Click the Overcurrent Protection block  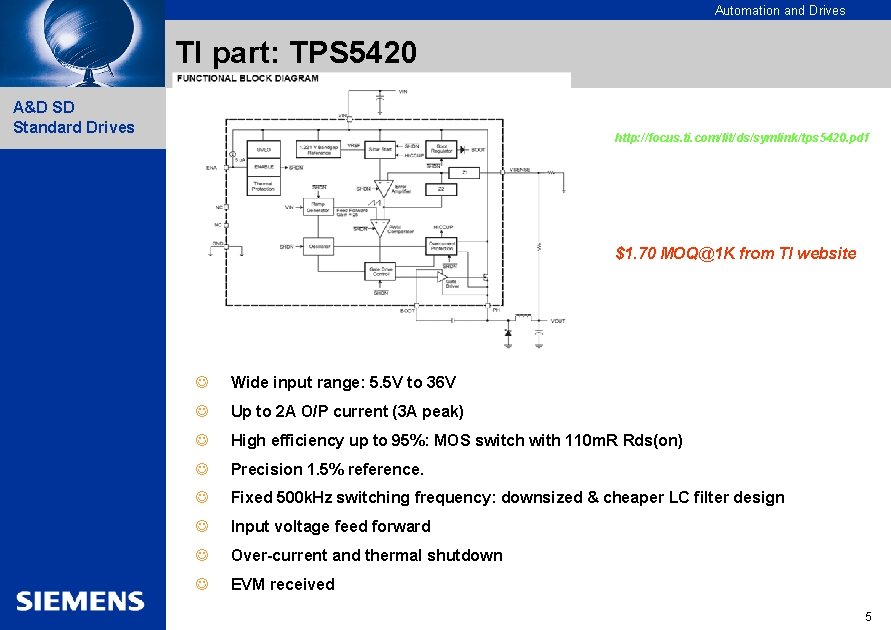tap(441, 246)
